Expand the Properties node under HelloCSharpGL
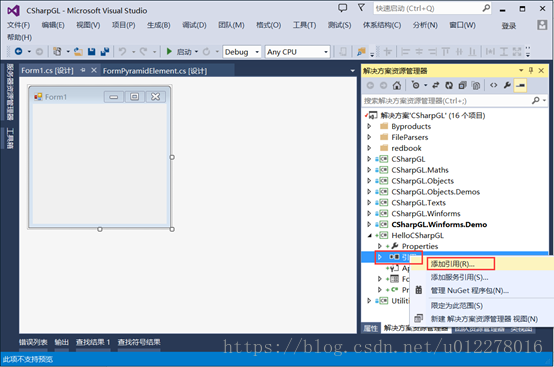554x367 pixels. (x=379, y=246)
